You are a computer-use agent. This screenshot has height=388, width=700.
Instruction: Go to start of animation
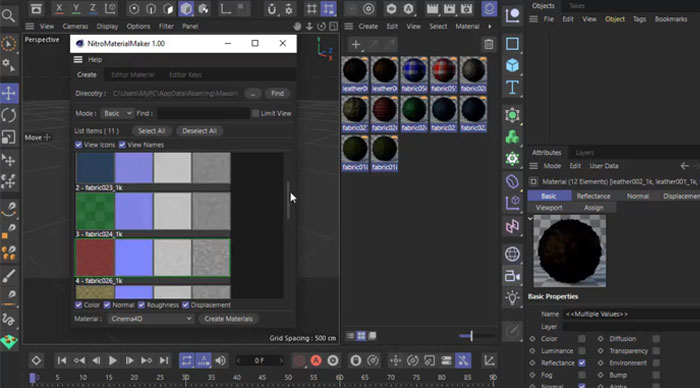click(62, 360)
